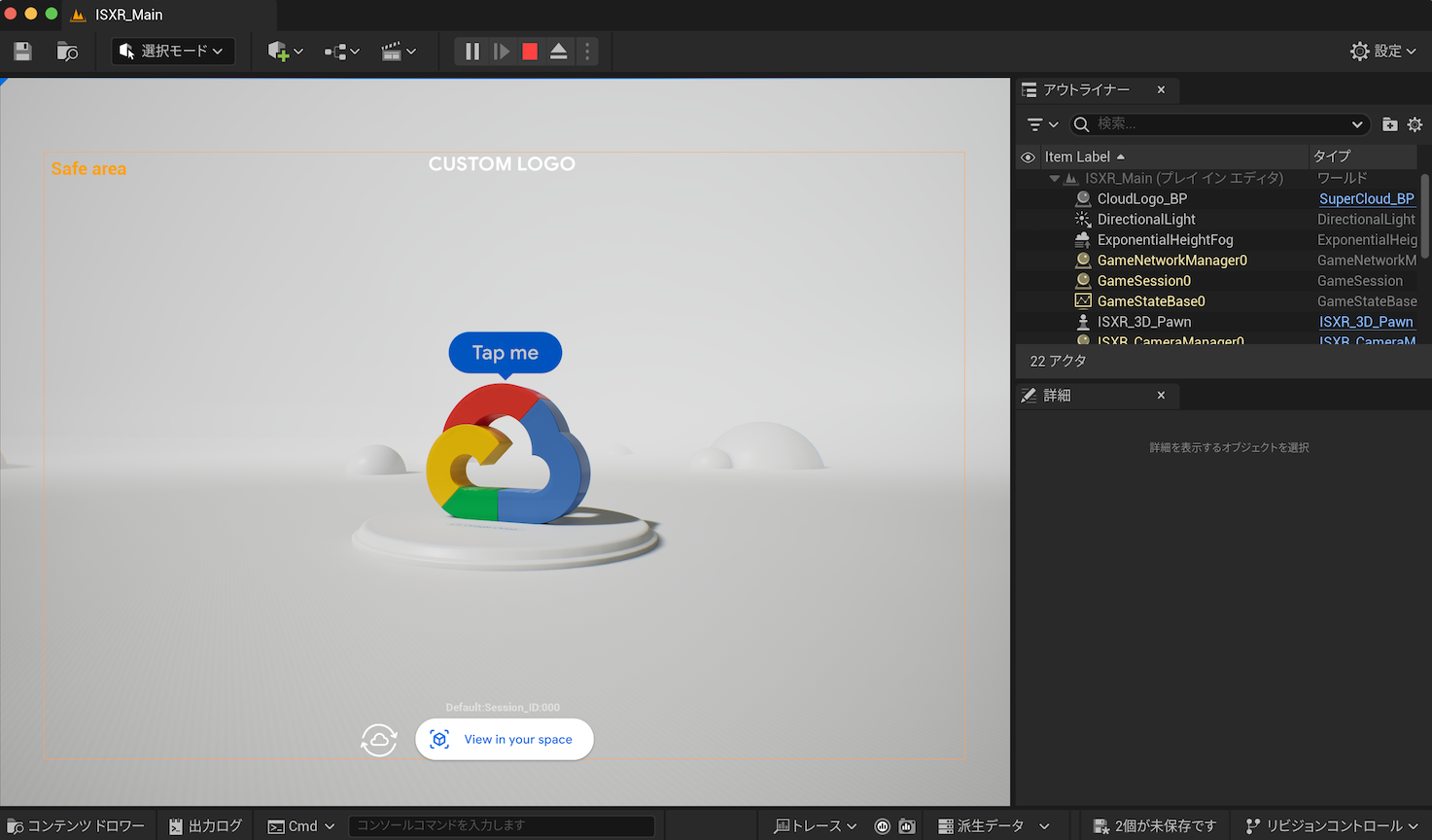The height and width of the screenshot is (840, 1432).
Task: Open play options three-dot menu
Action: 587,52
